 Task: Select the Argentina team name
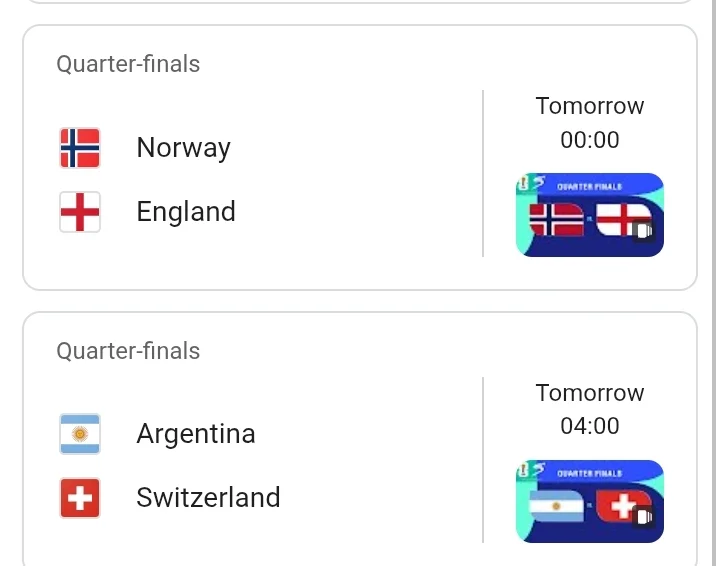coord(196,434)
